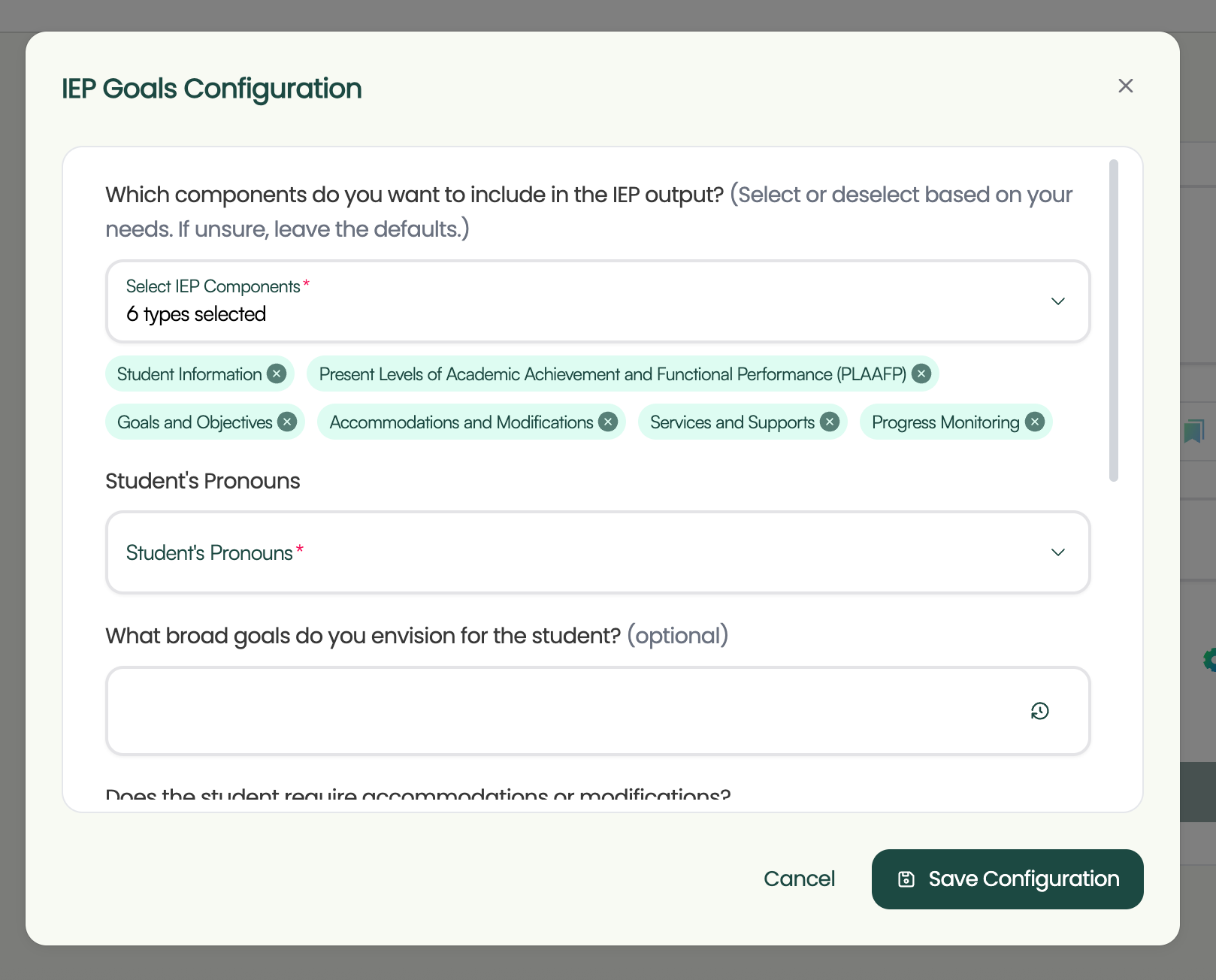Remove the Progress Monitoring chip
This screenshot has width=1216, height=980.
coord(1035,422)
